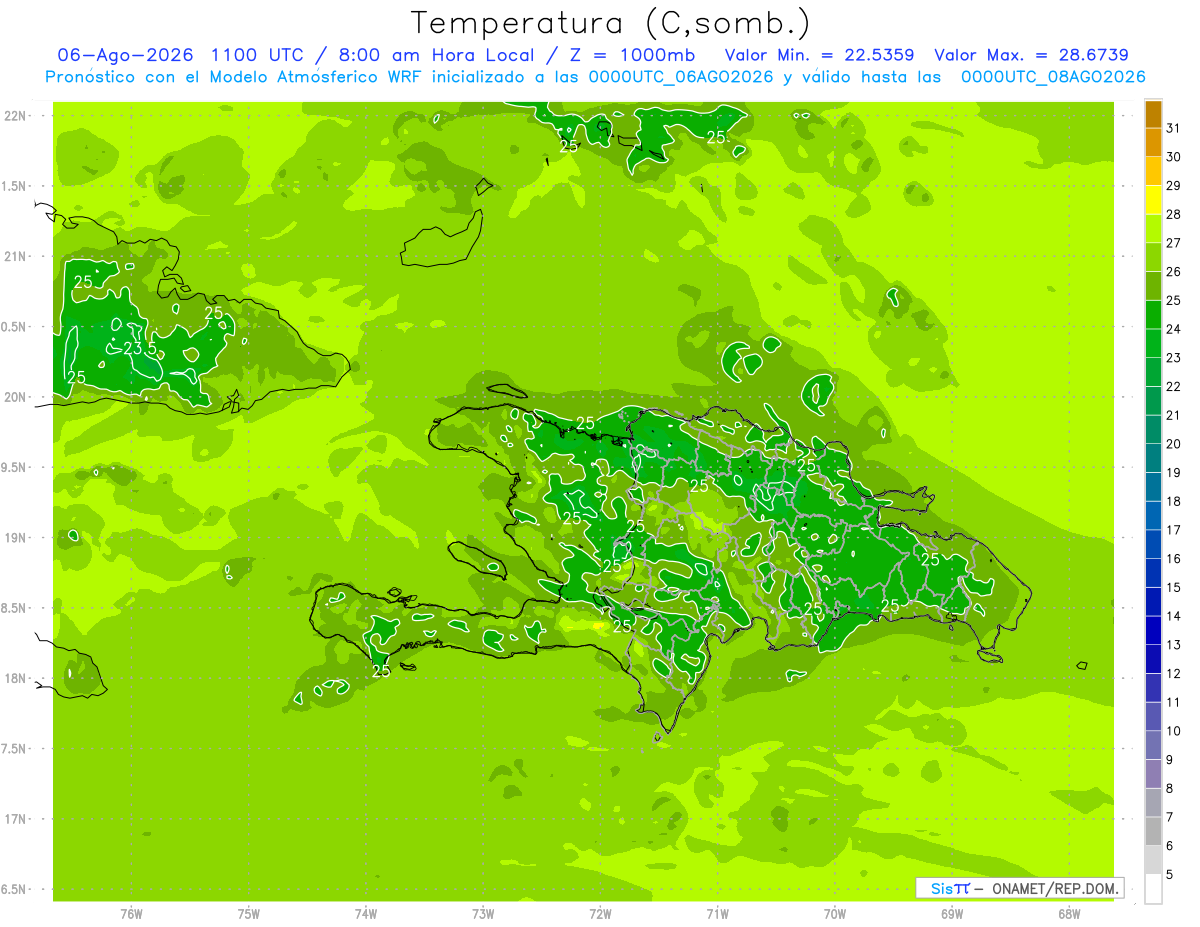The width and height of the screenshot is (1200, 927).
Task: Click the '68W' longitude axis label
Action: click(x=1069, y=914)
